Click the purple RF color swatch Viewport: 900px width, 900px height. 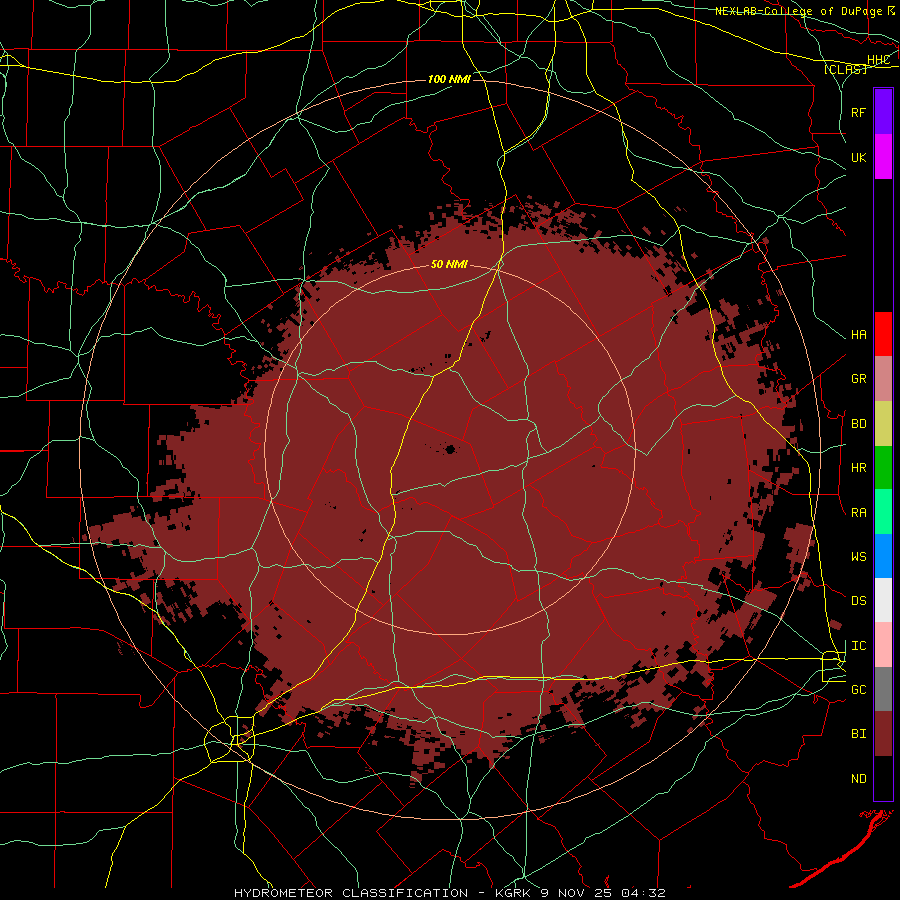pyautogui.click(x=883, y=112)
